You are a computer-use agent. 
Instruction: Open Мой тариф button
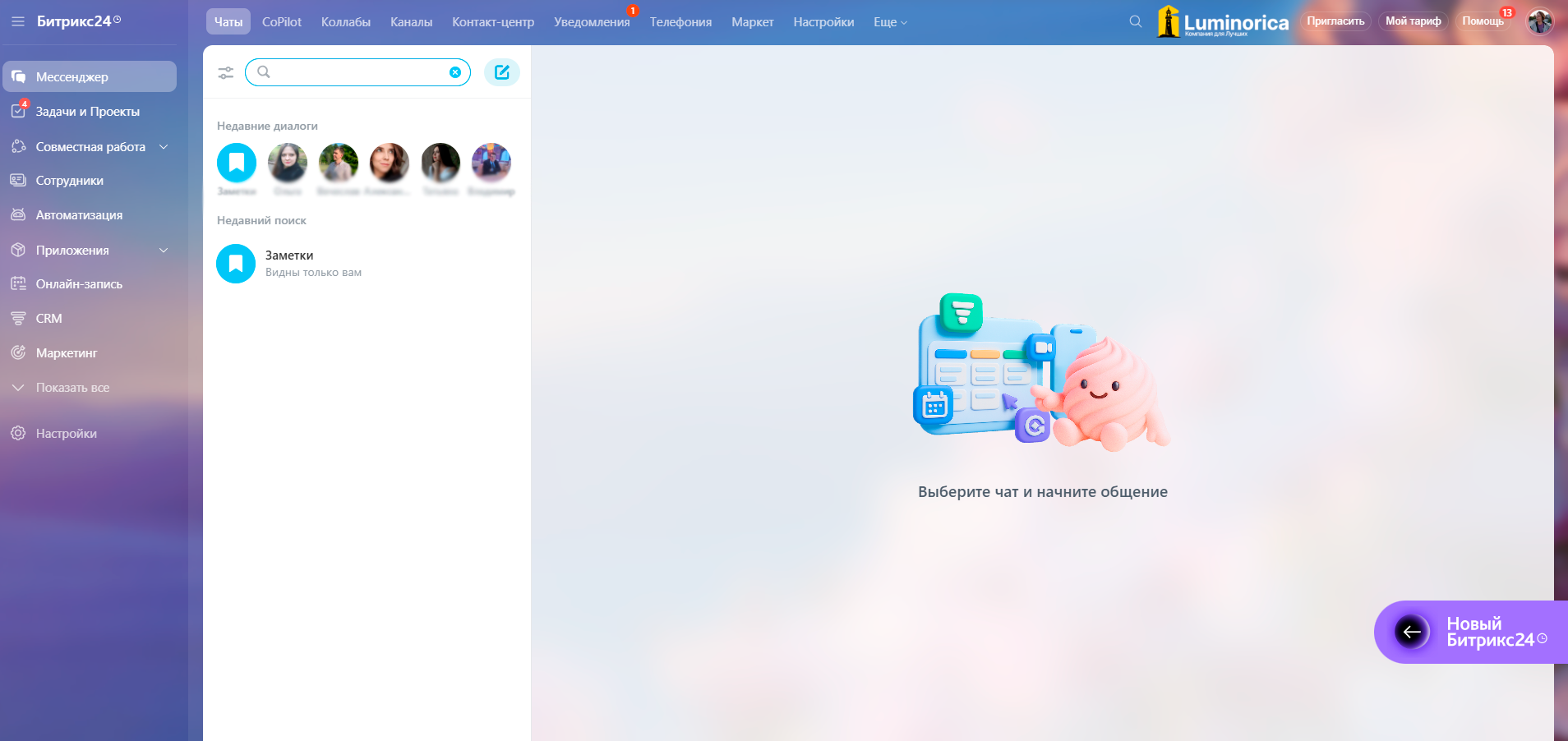tap(1413, 21)
